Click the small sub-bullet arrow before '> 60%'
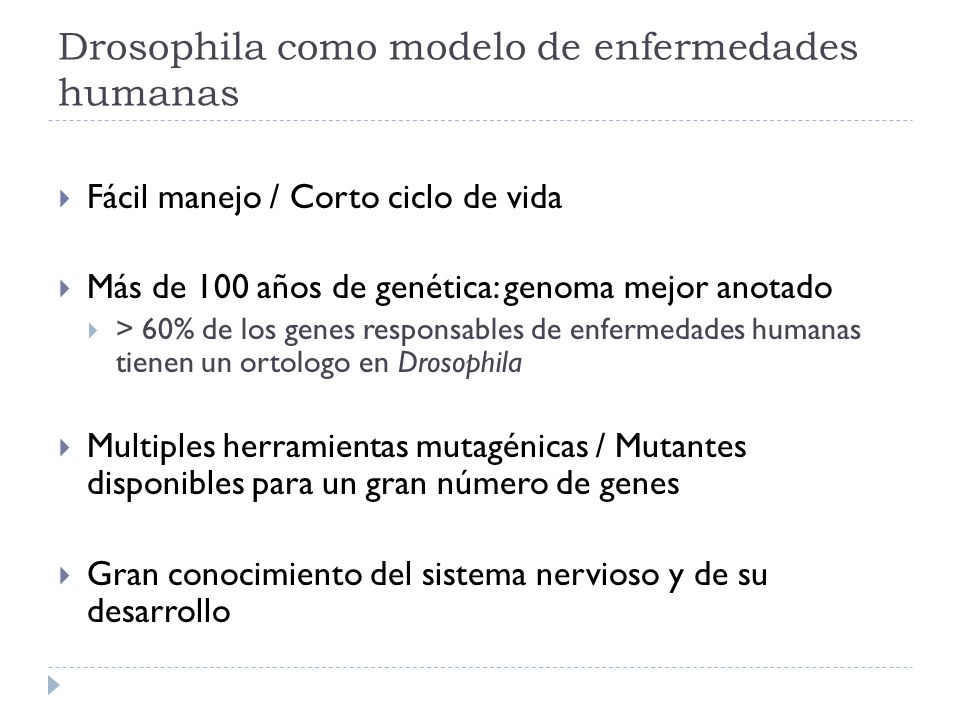Screen dimensions: 960x720 (92, 331)
